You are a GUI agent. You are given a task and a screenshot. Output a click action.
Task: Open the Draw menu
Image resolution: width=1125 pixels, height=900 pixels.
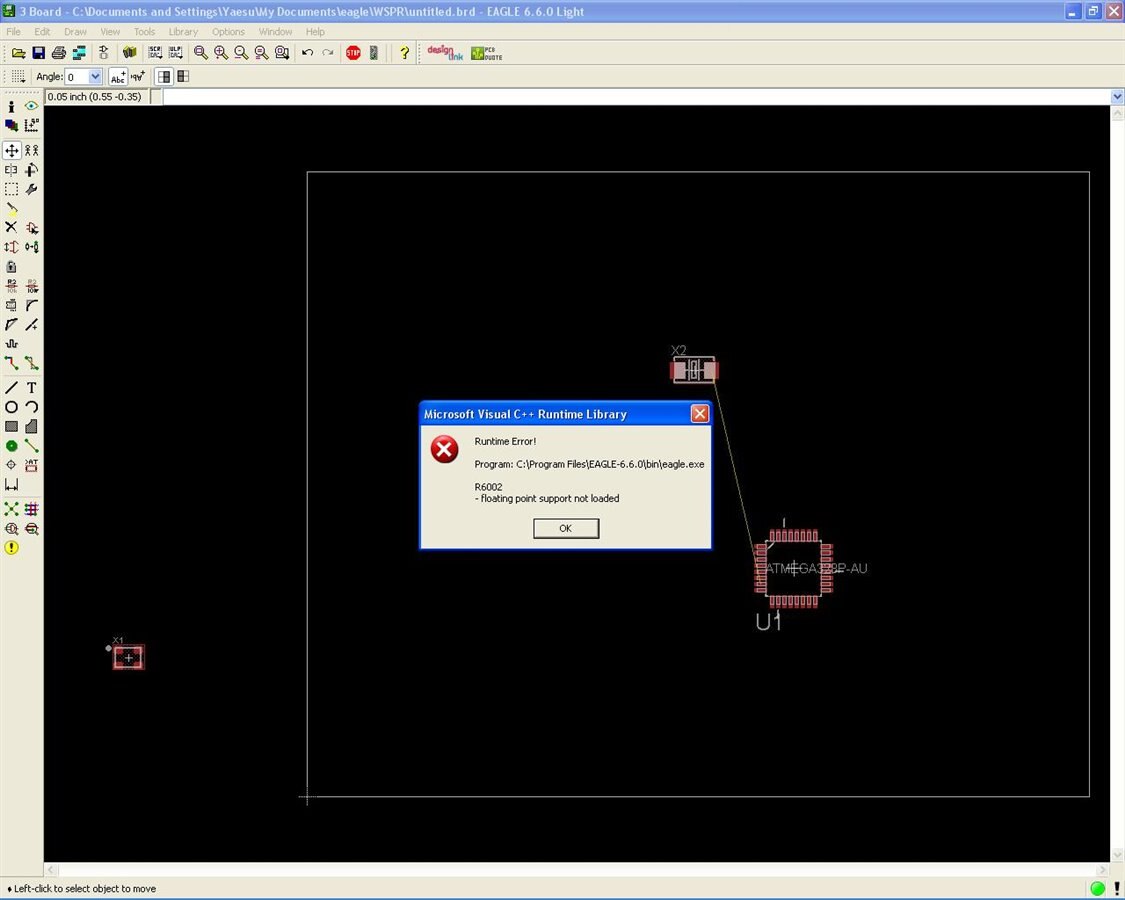[75, 32]
